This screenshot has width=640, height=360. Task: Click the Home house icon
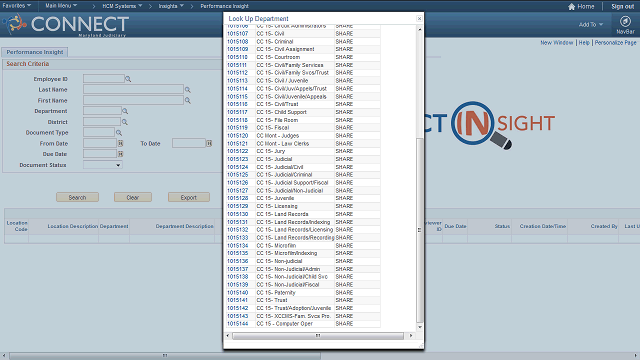[x=571, y=7]
